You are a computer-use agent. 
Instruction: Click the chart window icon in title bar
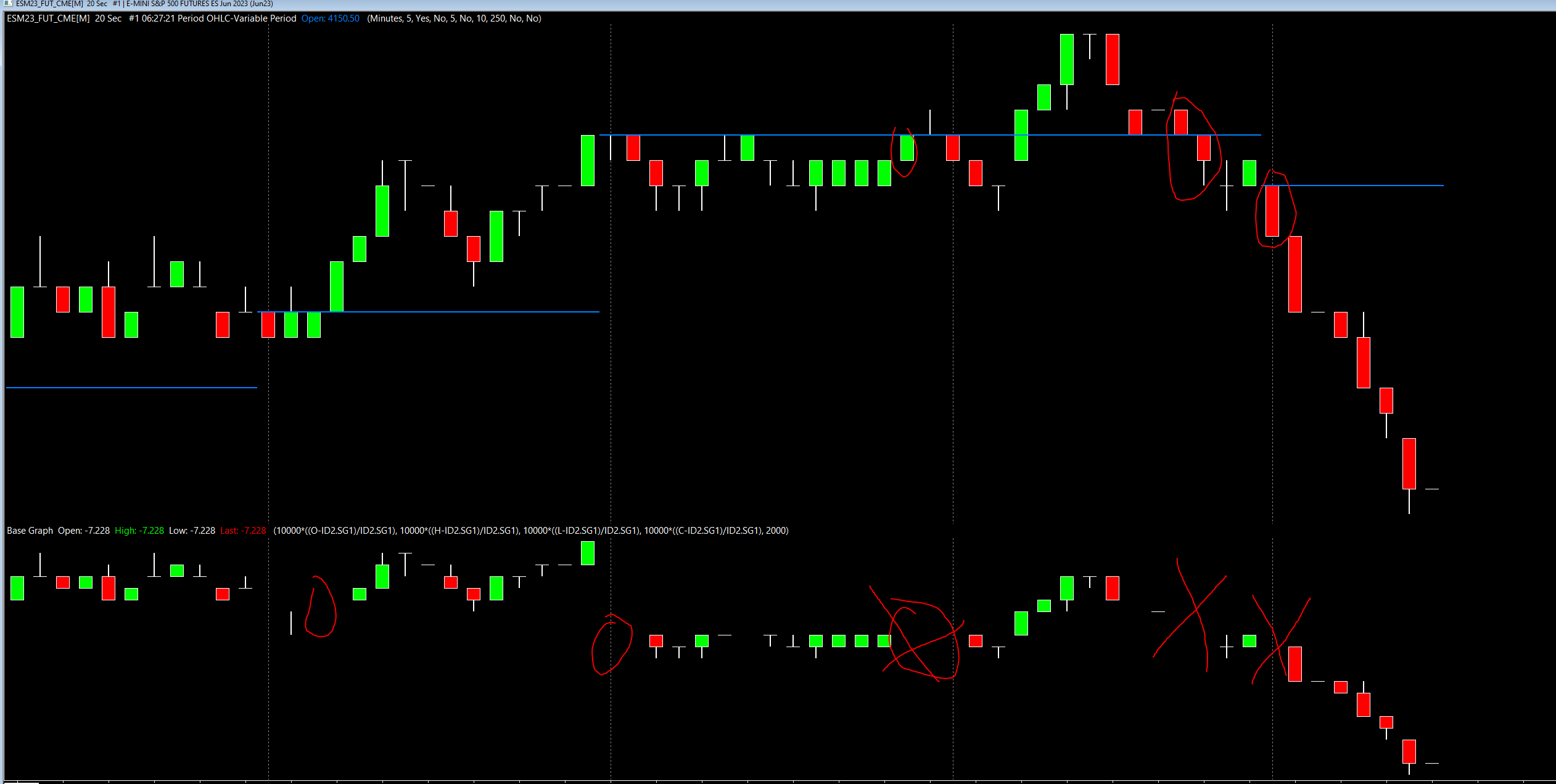point(7,4)
